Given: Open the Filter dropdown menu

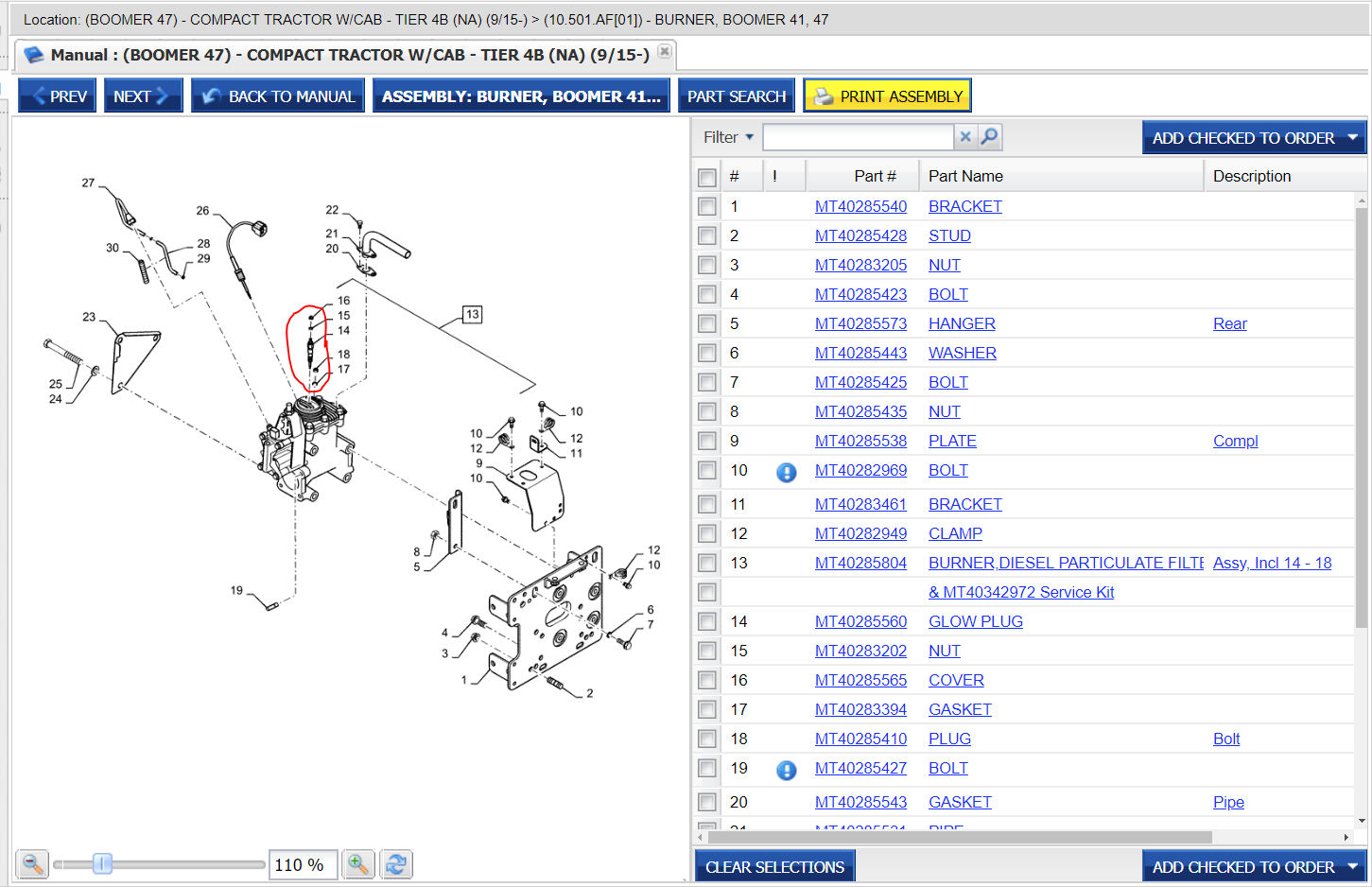Looking at the screenshot, I should tap(728, 138).
